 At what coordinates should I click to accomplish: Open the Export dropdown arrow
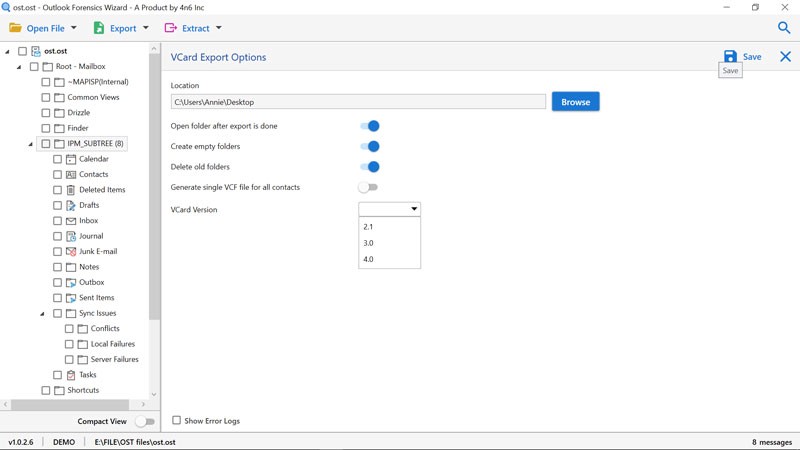145,28
